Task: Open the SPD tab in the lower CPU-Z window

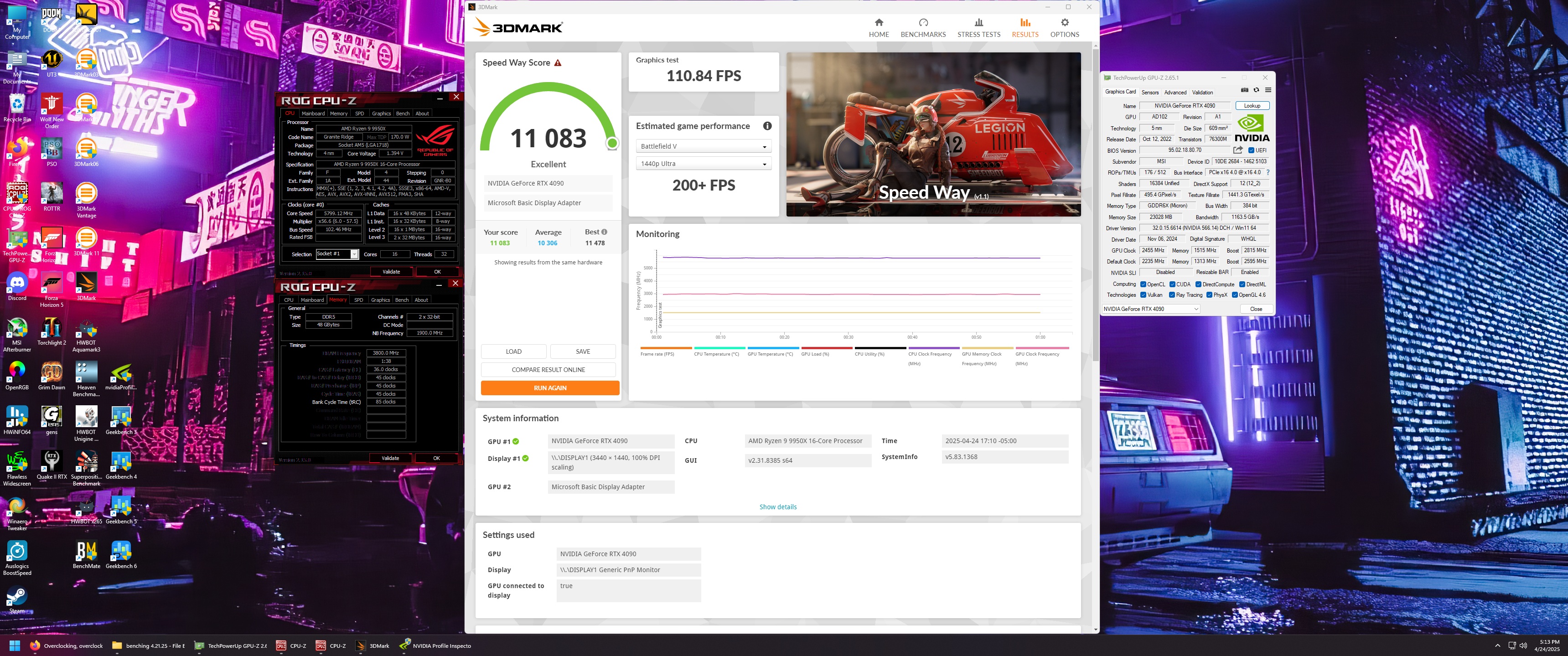Action: pyautogui.click(x=358, y=300)
